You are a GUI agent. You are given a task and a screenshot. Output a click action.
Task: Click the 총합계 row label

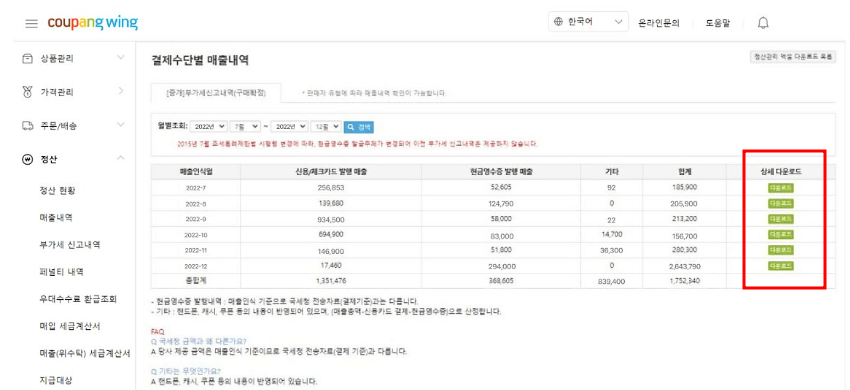pyautogui.click(x=195, y=280)
